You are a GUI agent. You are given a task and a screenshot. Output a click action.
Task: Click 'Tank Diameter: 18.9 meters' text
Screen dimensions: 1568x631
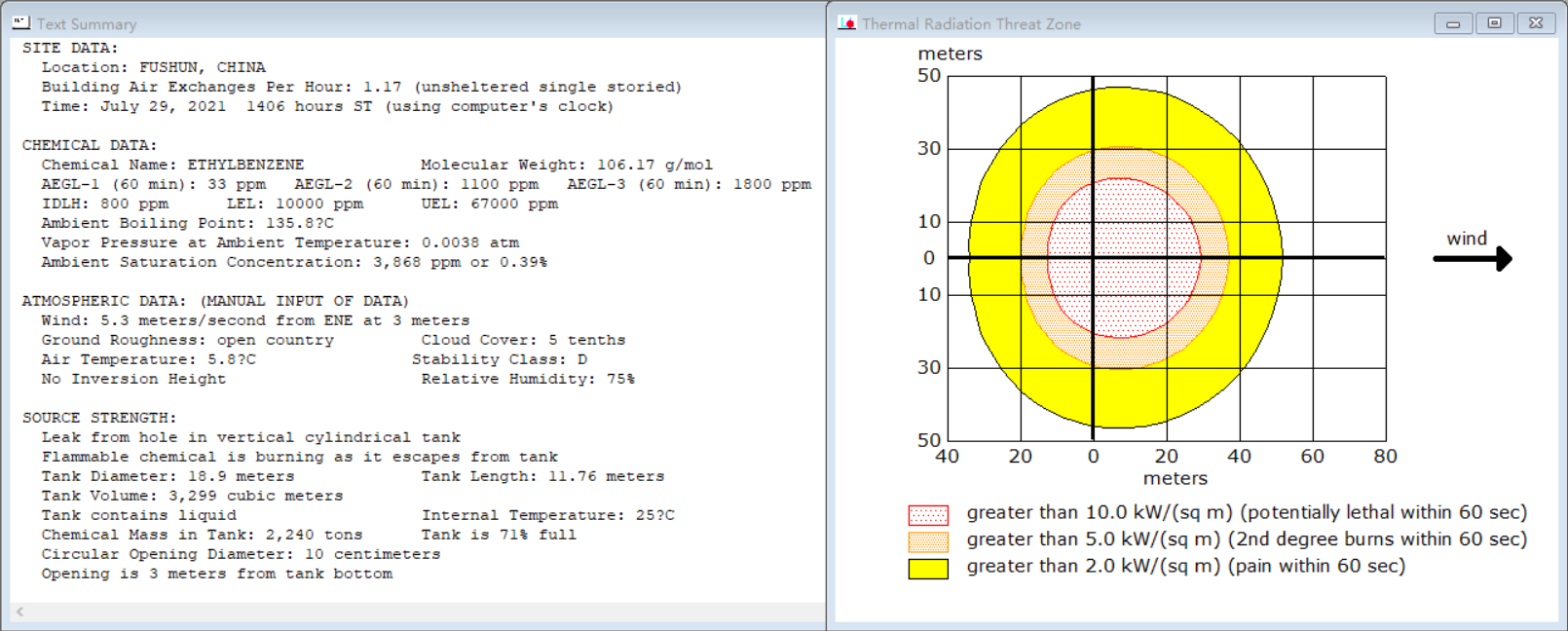168,476
